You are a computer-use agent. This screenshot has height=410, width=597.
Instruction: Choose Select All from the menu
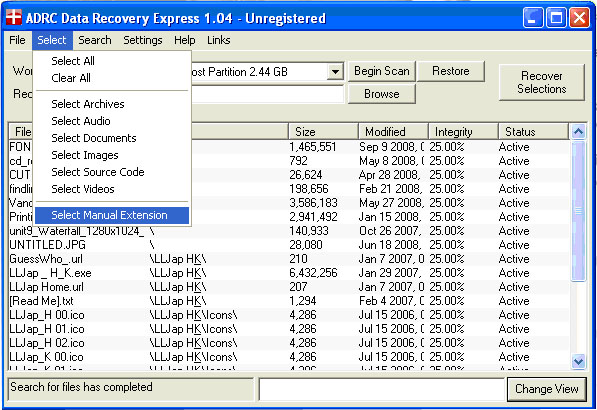pos(112,61)
